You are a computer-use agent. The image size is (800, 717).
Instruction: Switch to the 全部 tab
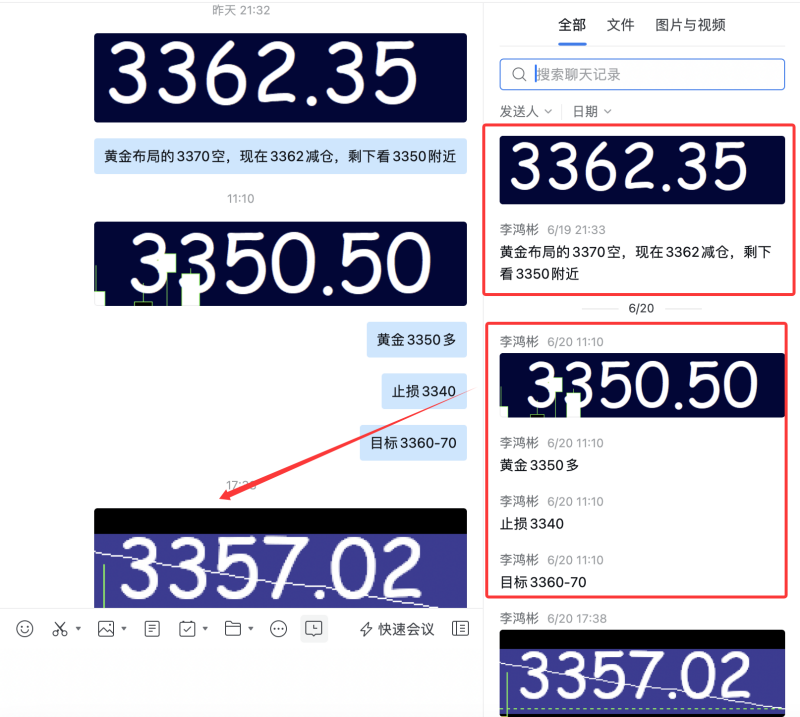pyautogui.click(x=572, y=25)
